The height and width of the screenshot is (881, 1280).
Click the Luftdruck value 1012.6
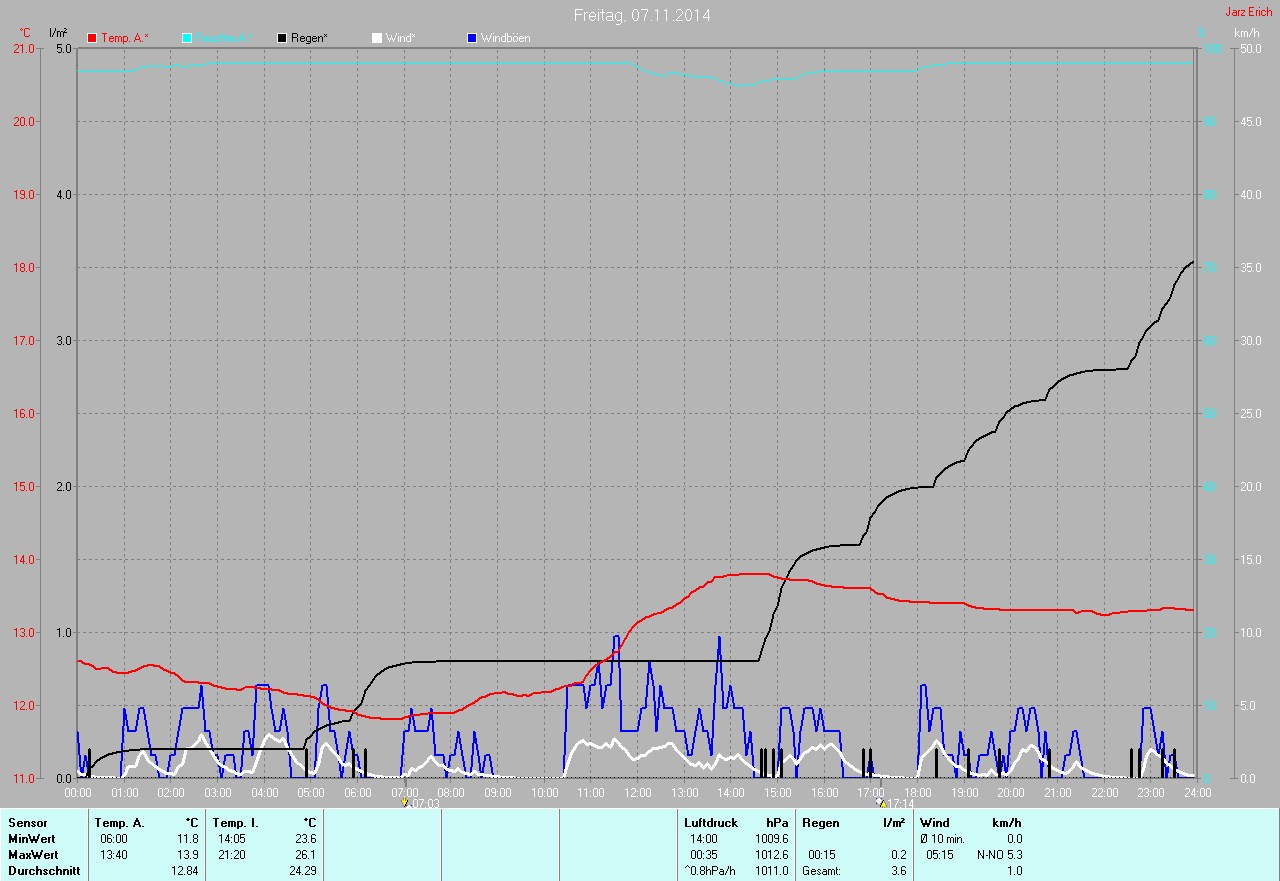coord(771,855)
